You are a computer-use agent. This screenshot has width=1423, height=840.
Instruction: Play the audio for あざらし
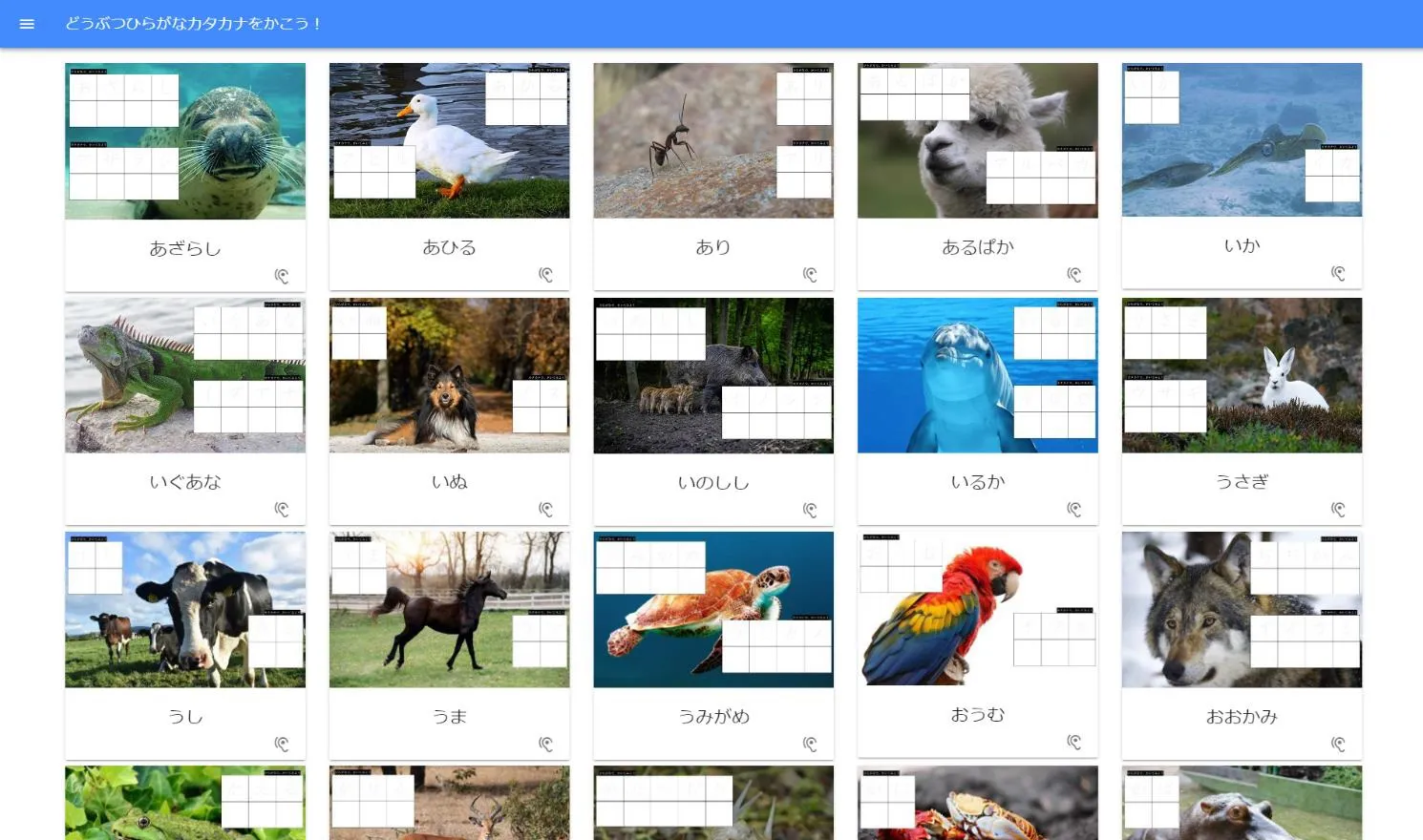click(282, 276)
